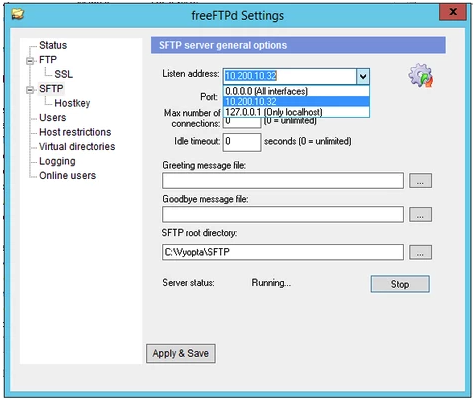
Task: Browse for Goodbye message file
Action: coord(420,215)
